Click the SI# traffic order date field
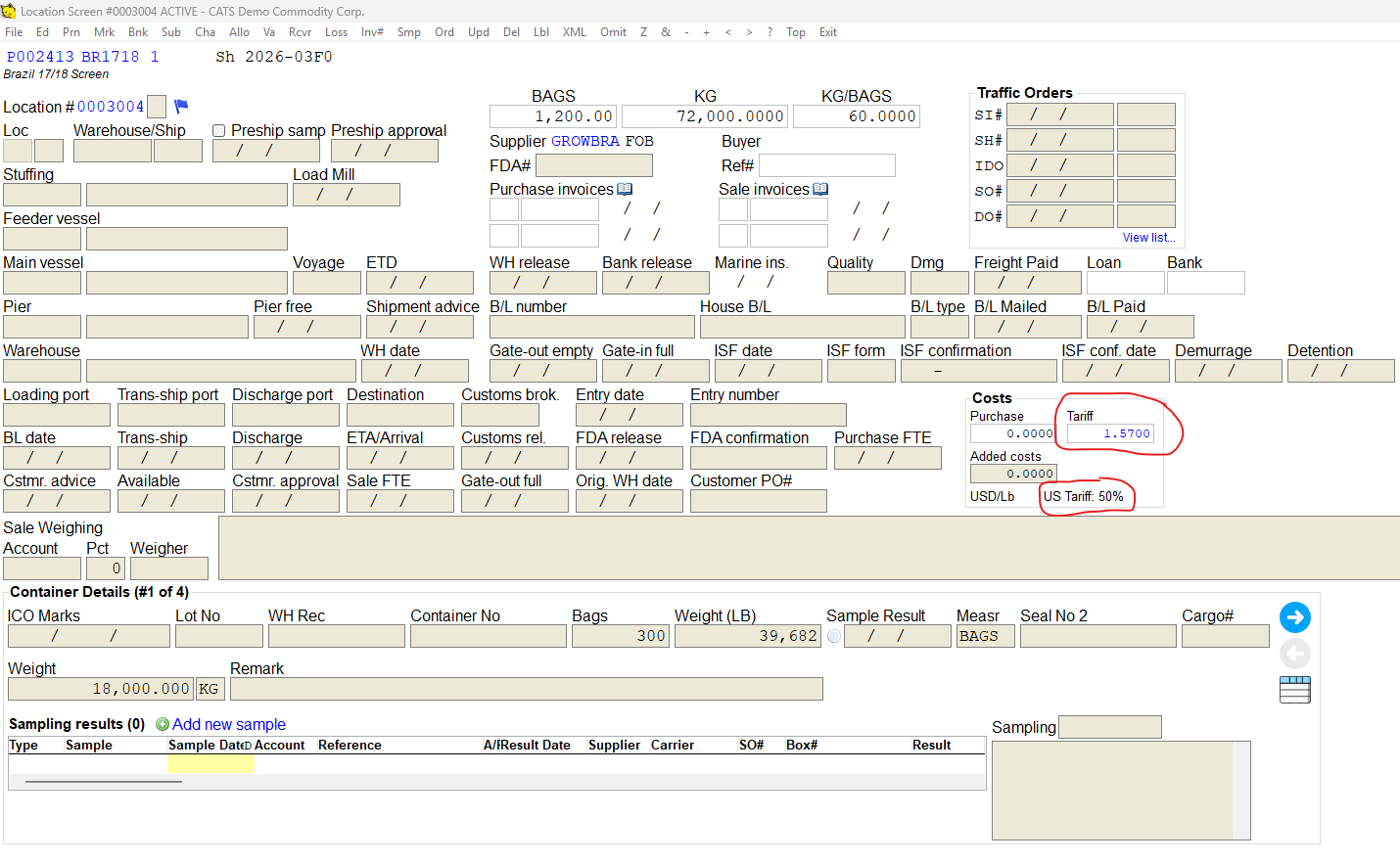This screenshot has width=1400, height=863. (x=1060, y=114)
